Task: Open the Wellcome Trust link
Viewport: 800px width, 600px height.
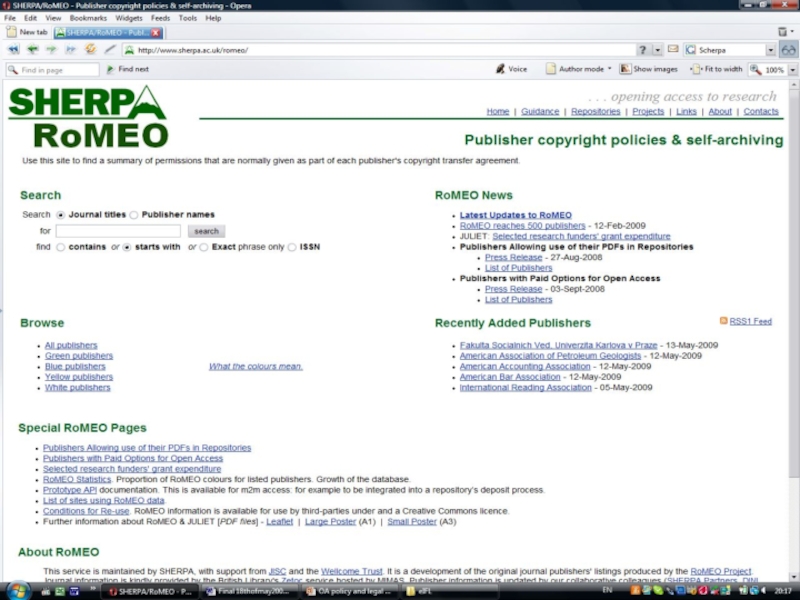Action: pyautogui.click(x=352, y=571)
